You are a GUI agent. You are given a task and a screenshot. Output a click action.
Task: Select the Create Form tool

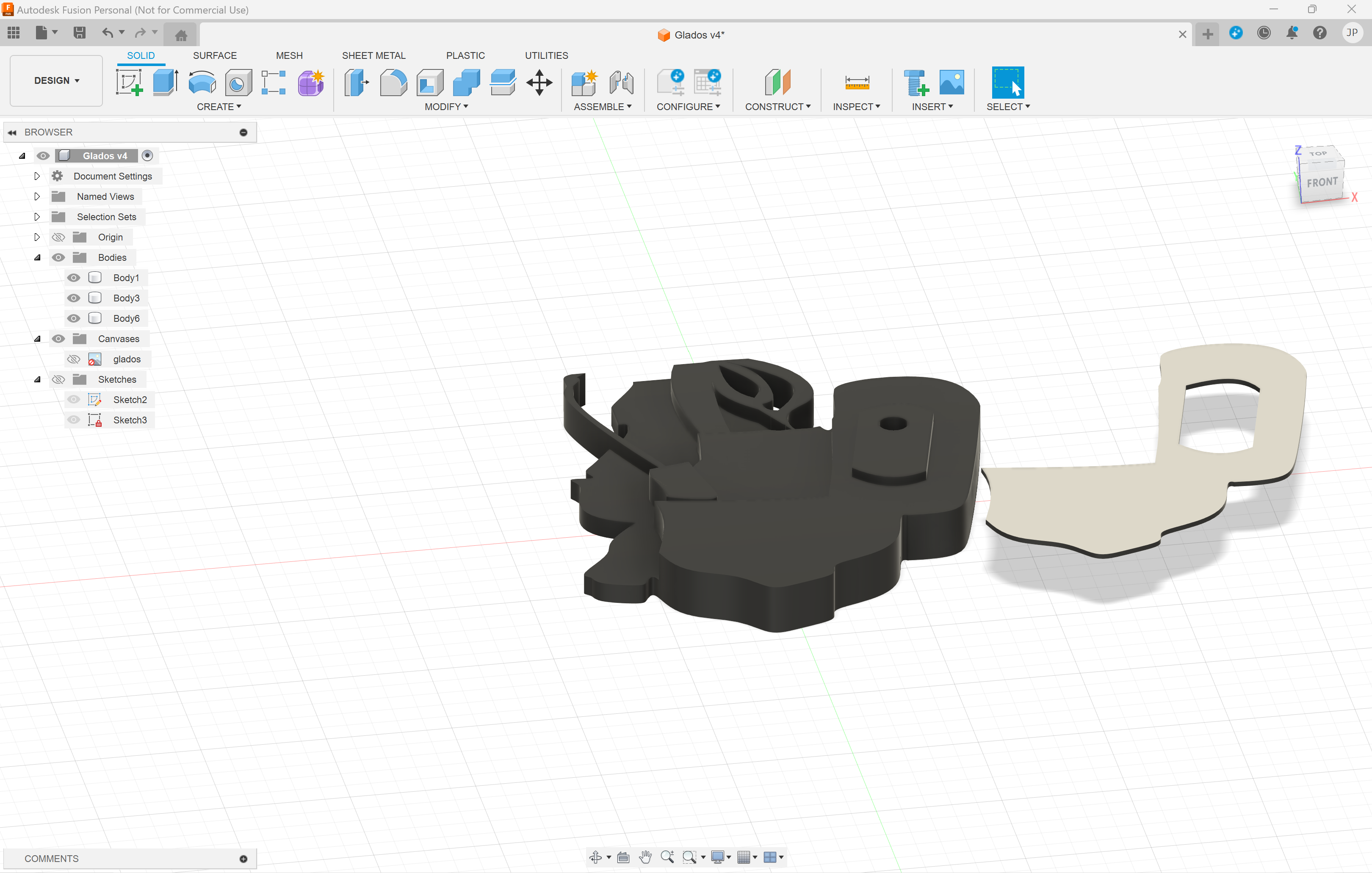(311, 83)
